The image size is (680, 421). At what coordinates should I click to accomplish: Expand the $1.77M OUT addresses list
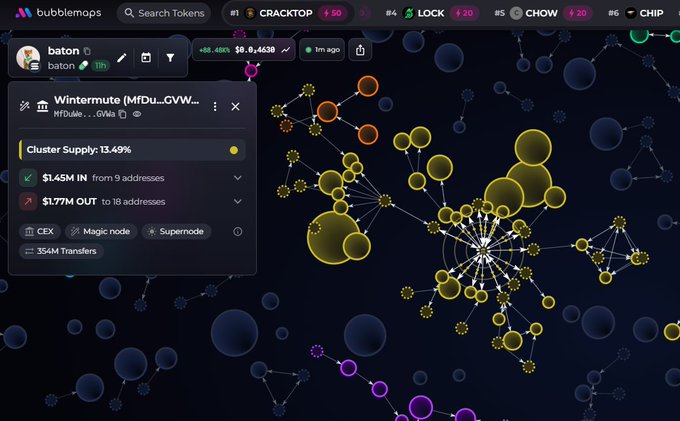tap(238, 201)
